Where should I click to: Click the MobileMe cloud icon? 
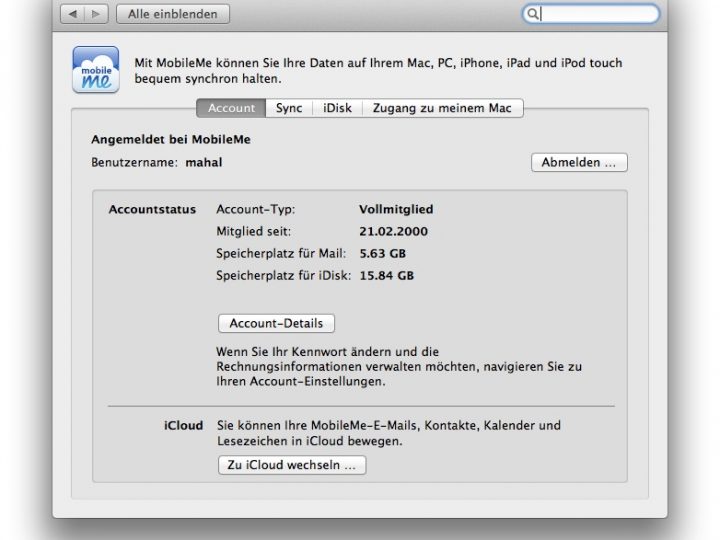pos(96,69)
